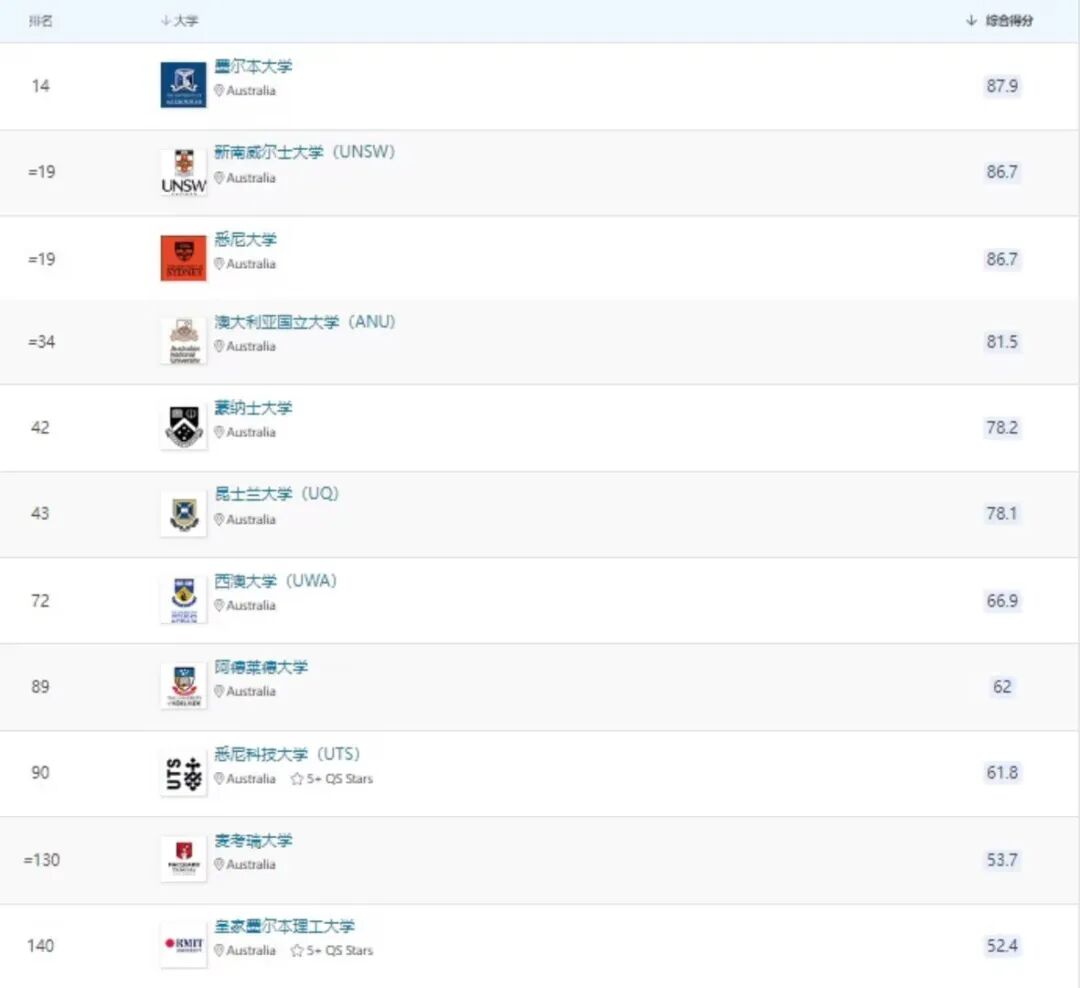Click the ANU crest logo
1080x988 pixels.
[183, 341]
